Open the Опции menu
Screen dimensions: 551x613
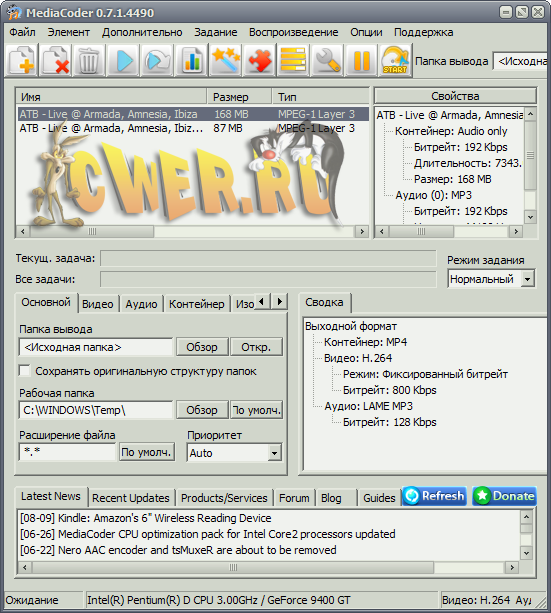click(366, 32)
